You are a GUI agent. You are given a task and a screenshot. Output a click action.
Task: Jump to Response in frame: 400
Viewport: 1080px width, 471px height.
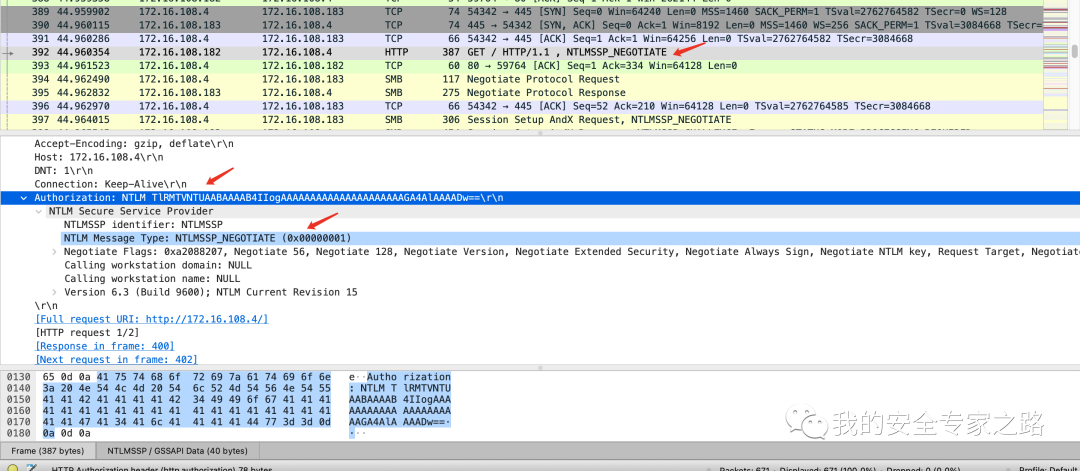pos(105,346)
